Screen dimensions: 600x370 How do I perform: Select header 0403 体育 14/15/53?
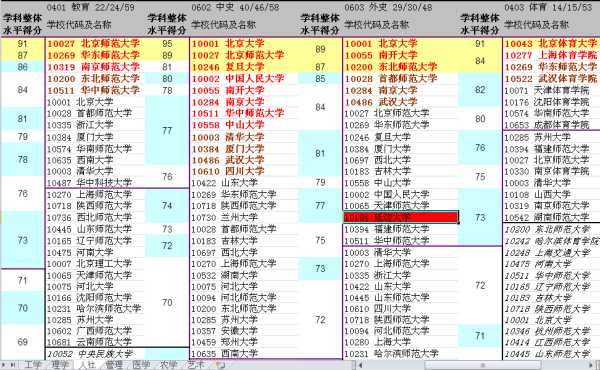click(x=548, y=7)
